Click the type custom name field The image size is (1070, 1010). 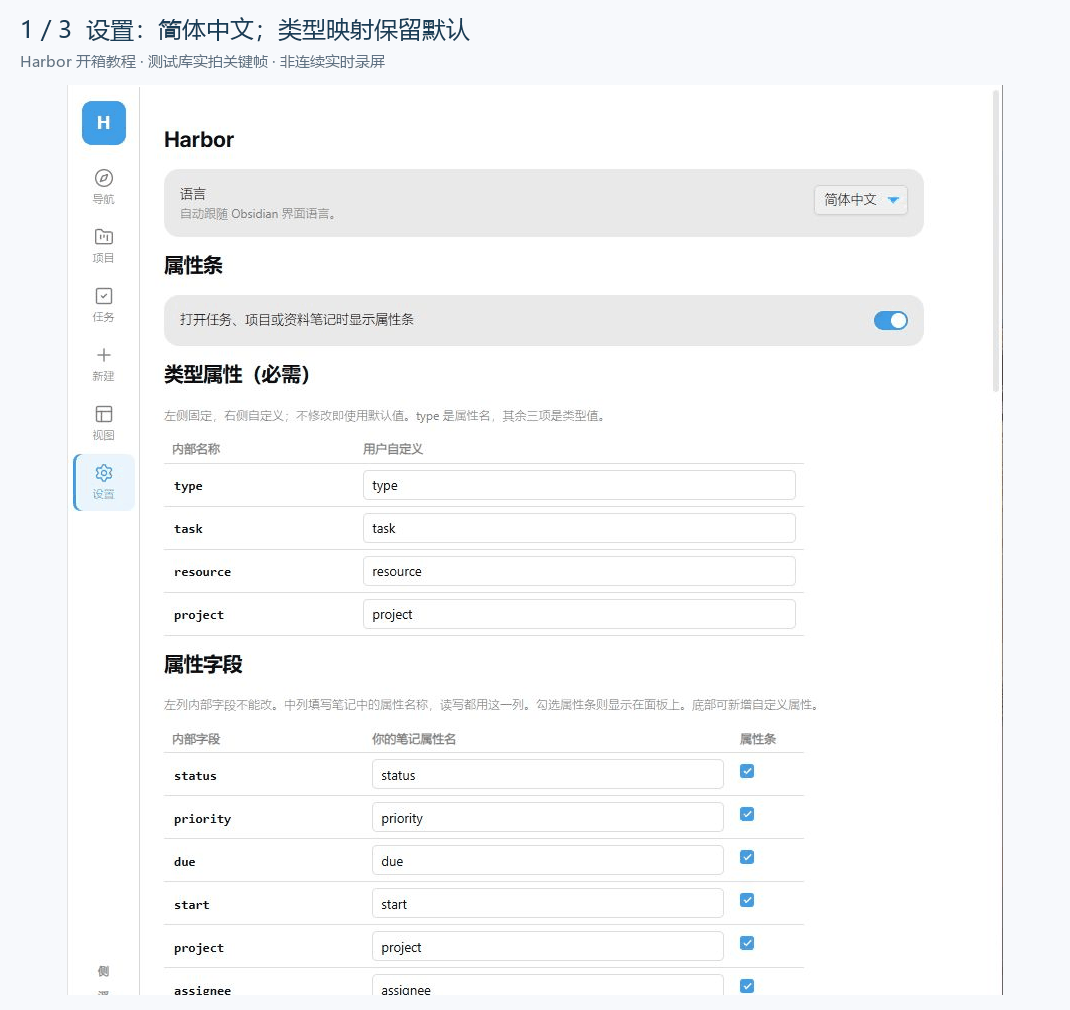(579, 485)
